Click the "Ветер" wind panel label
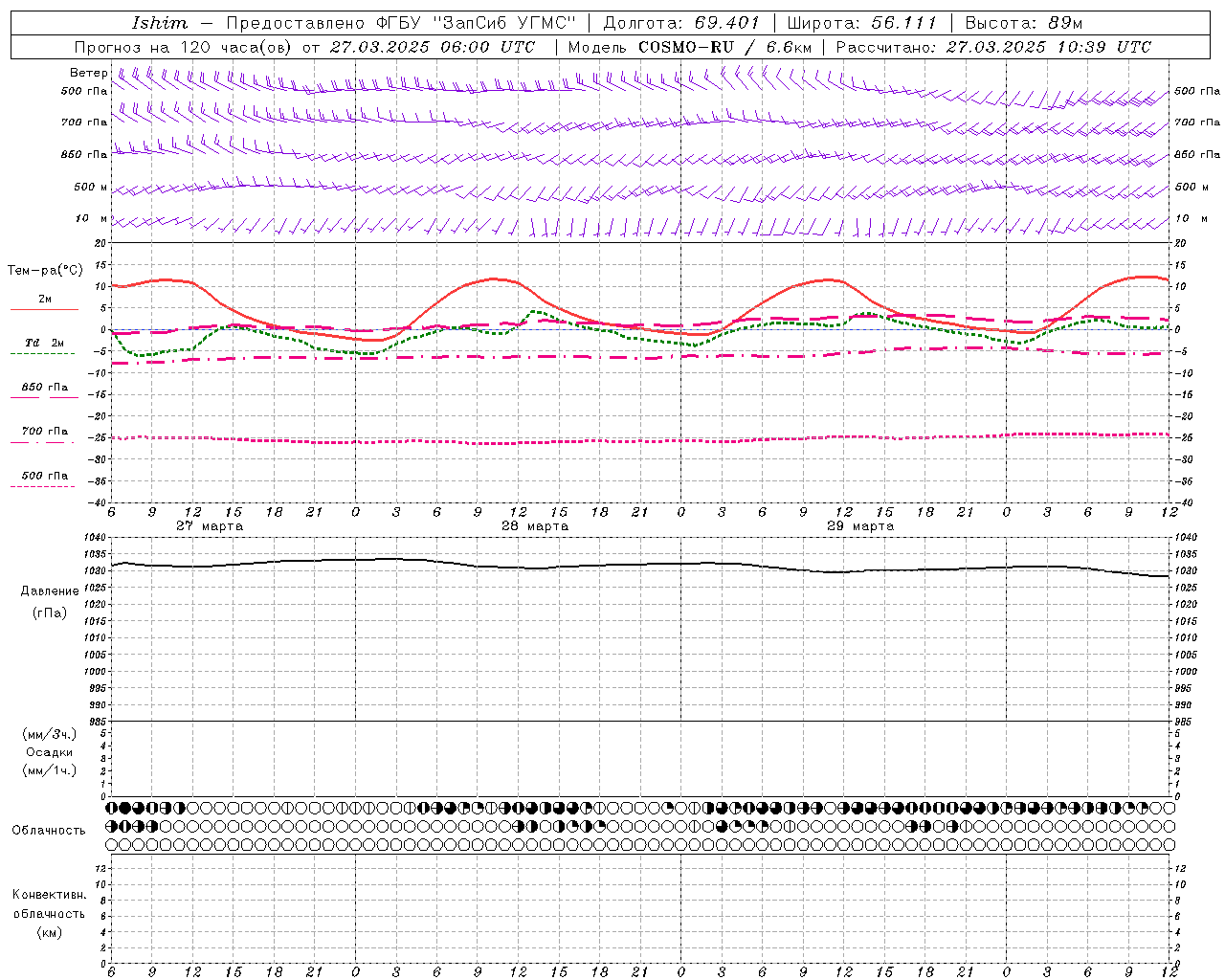Screen dimensions: 1225x980 point(89,73)
